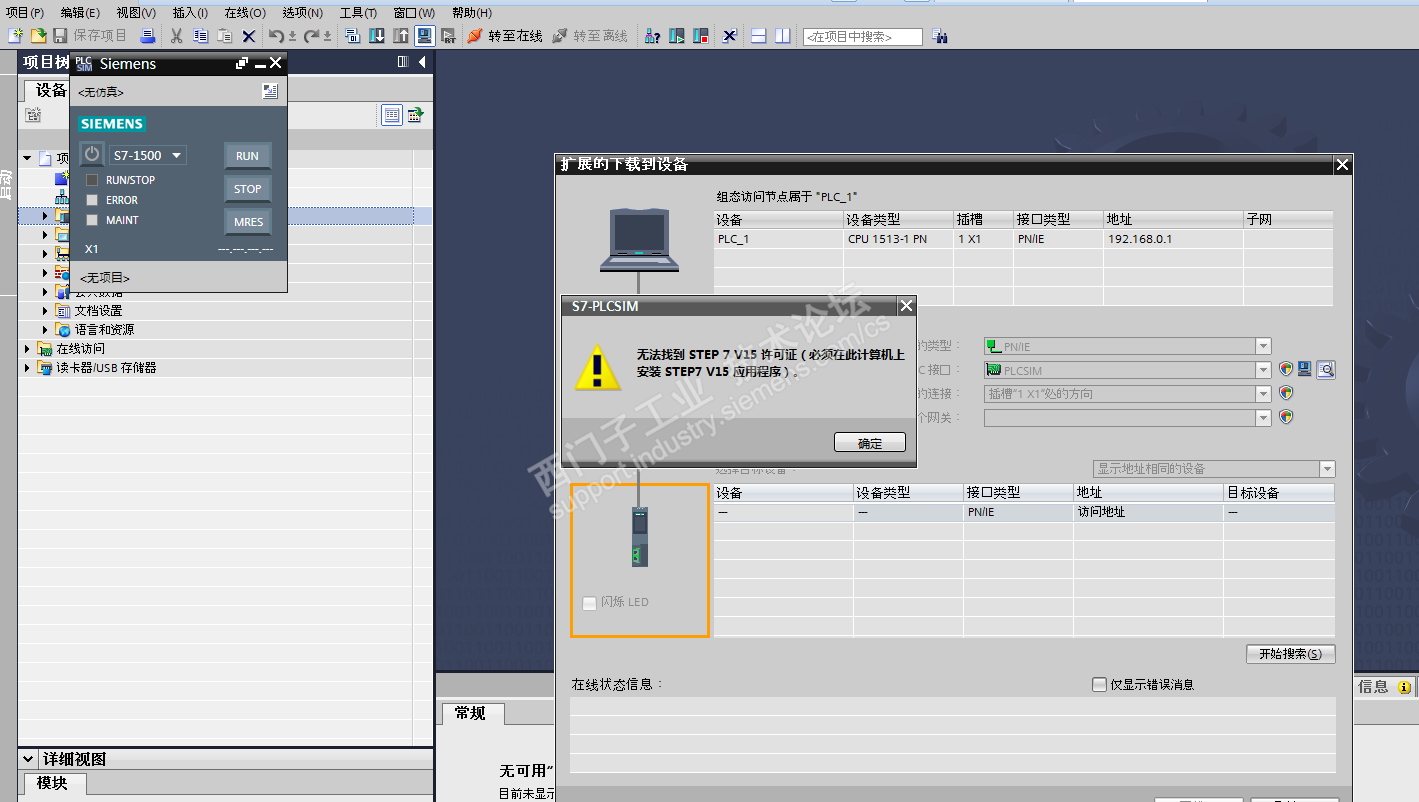
Task: Open the 帮助(H) menu
Action: point(472,13)
